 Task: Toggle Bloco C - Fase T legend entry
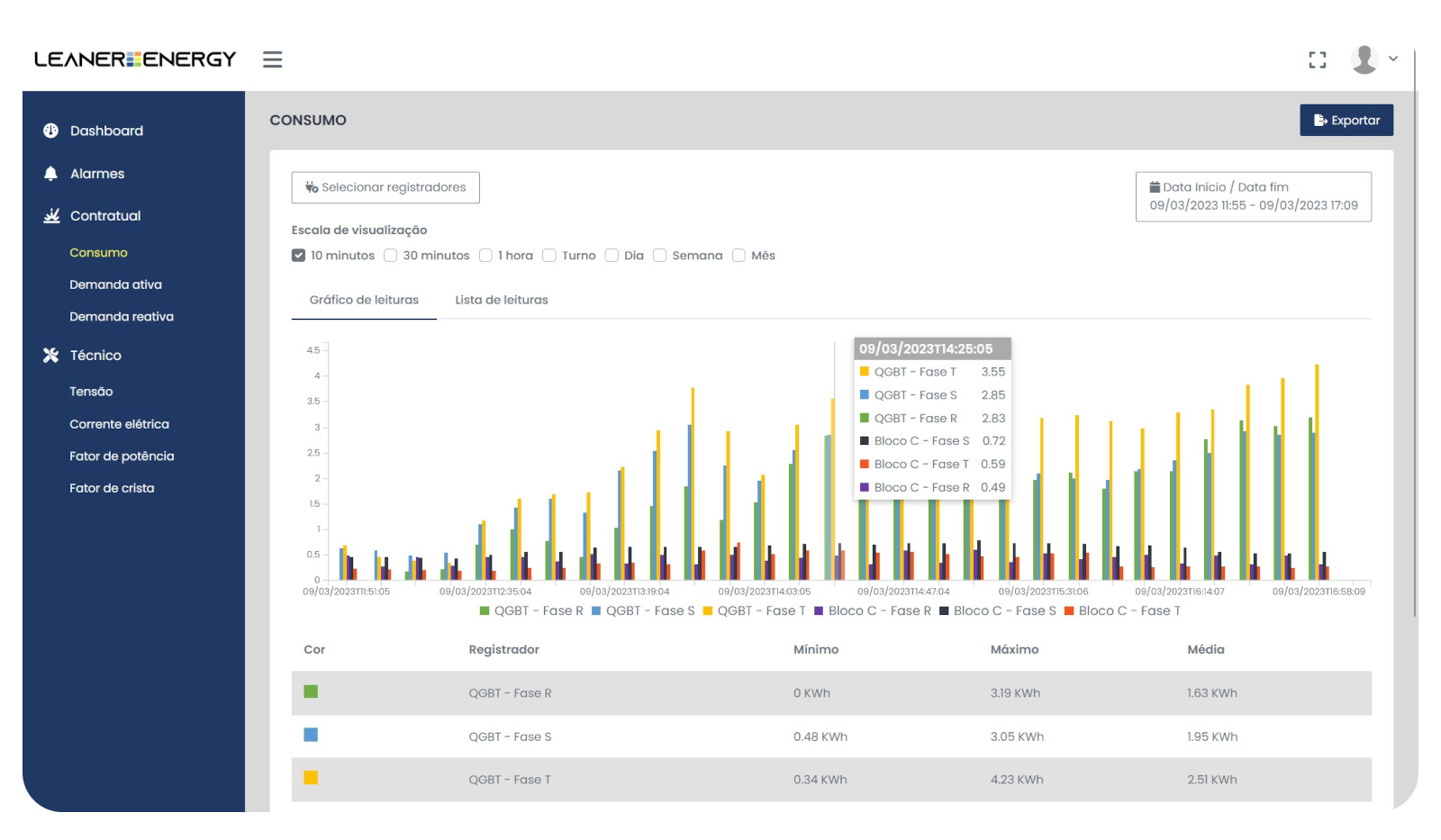pyautogui.click(x=1122, y=611)
